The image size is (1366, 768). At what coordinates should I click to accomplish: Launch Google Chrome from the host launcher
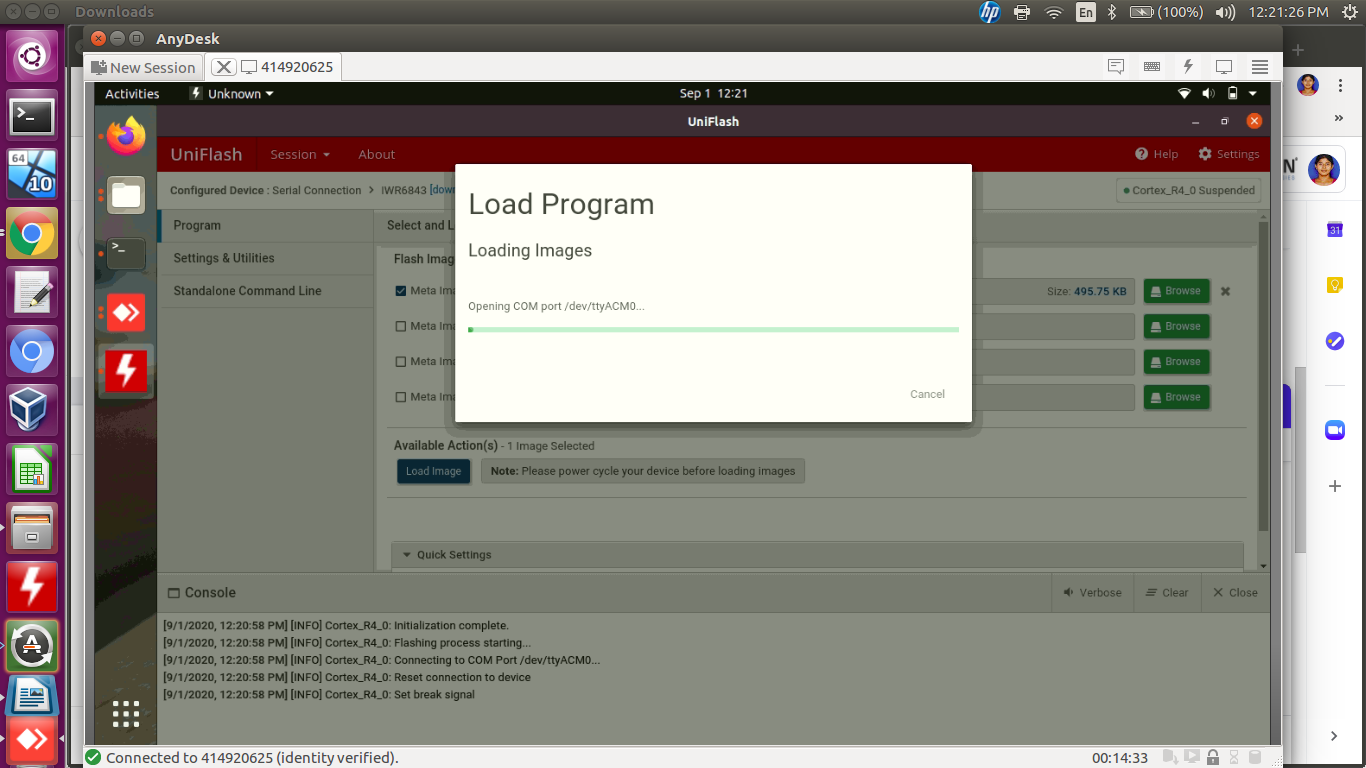tap(32, 234)
